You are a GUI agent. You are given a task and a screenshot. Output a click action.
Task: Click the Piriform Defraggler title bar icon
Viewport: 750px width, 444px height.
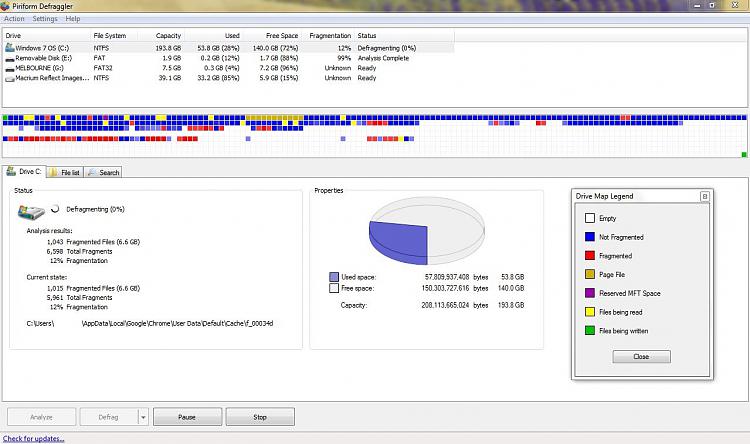[x=5, y=6]
